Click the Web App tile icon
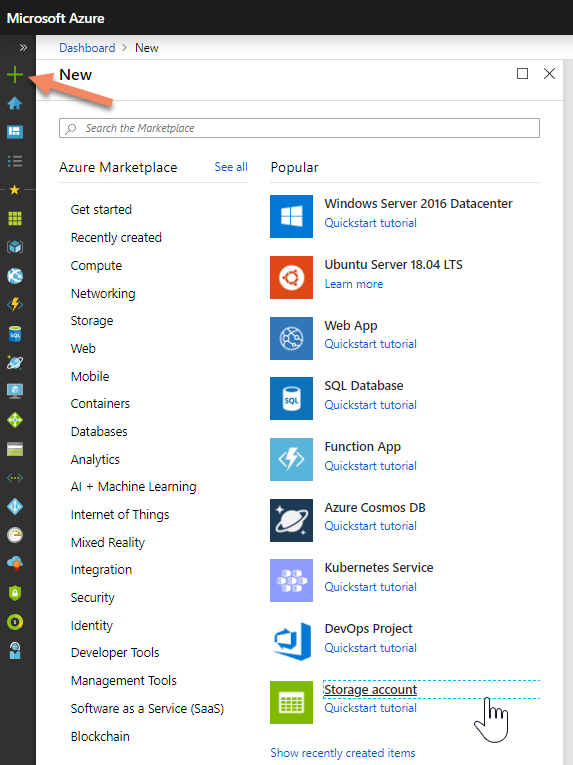The width and height of the screenshot is (573, 765). tap(291, 338)
